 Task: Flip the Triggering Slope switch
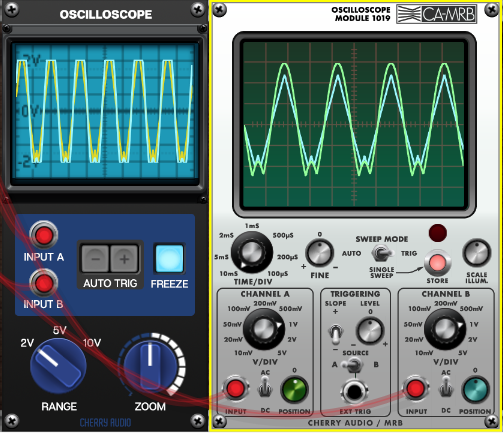[336, 334]
